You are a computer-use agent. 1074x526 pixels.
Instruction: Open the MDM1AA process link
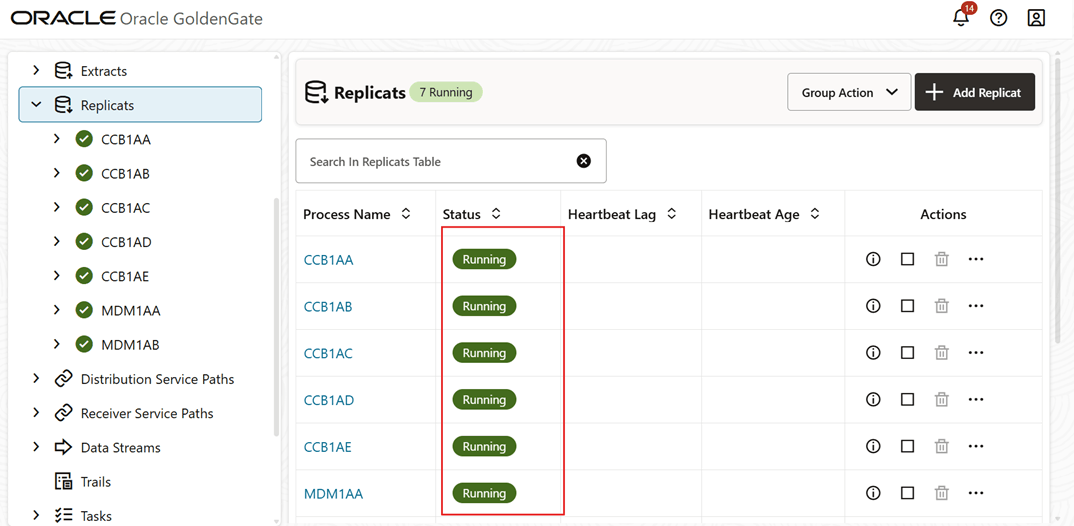coord(333,493)
